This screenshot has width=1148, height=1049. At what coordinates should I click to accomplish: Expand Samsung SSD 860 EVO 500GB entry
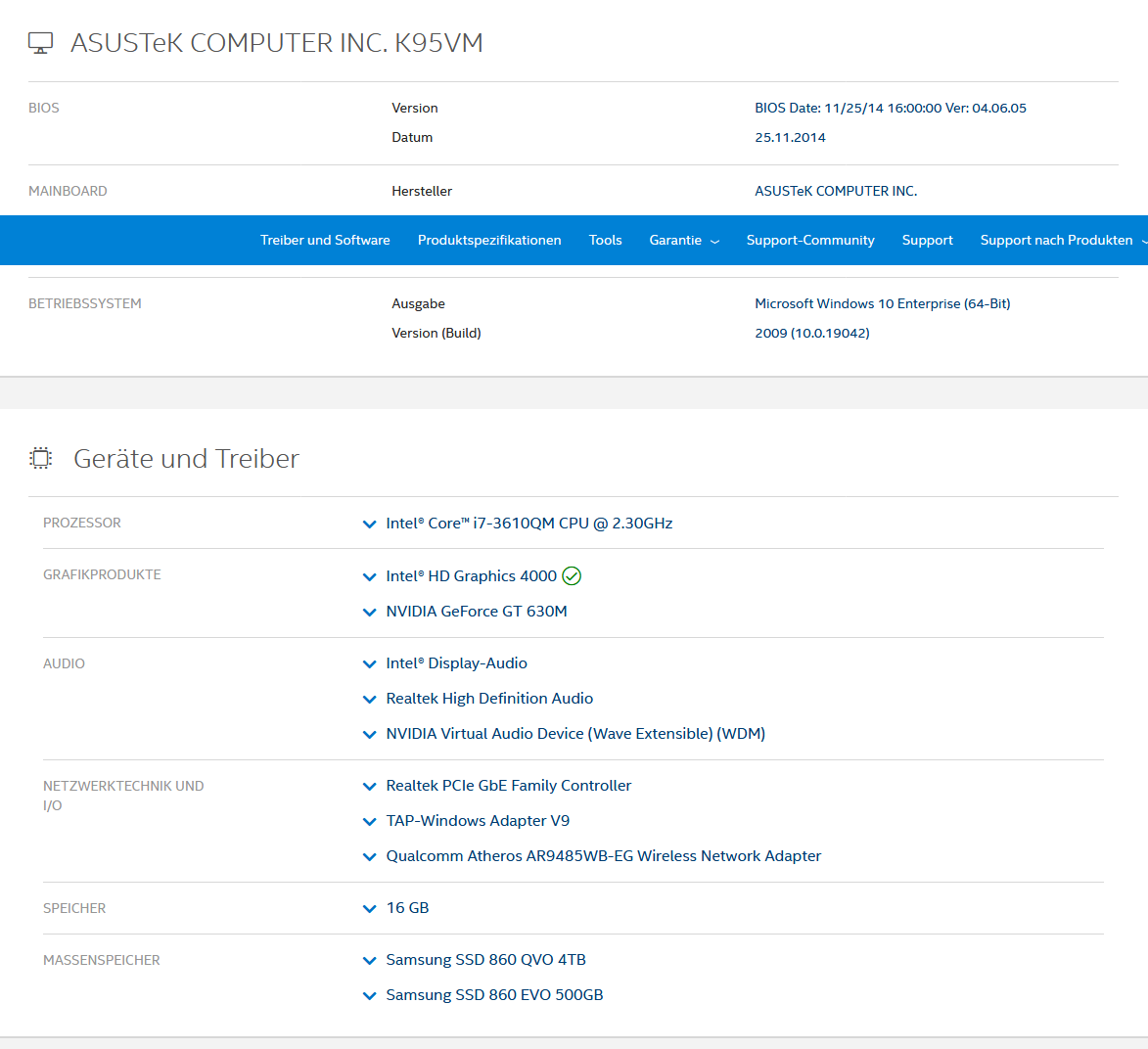click(370, 995)
